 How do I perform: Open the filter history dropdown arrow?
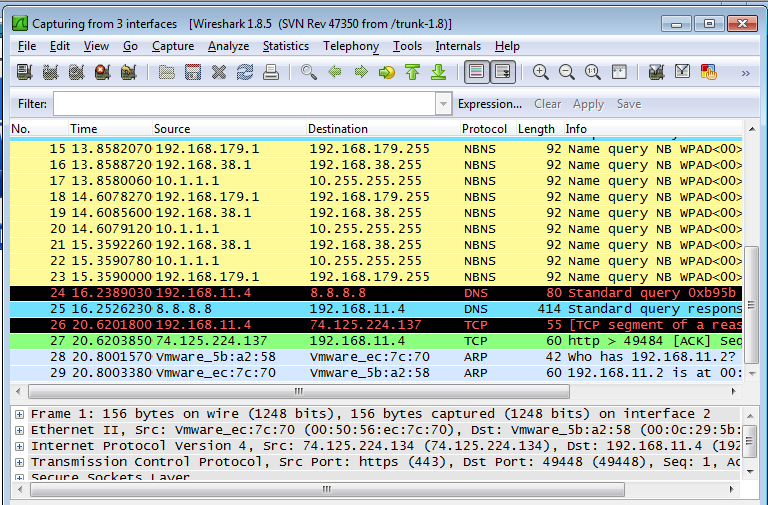pyautogui.click(x=444, y=104)
